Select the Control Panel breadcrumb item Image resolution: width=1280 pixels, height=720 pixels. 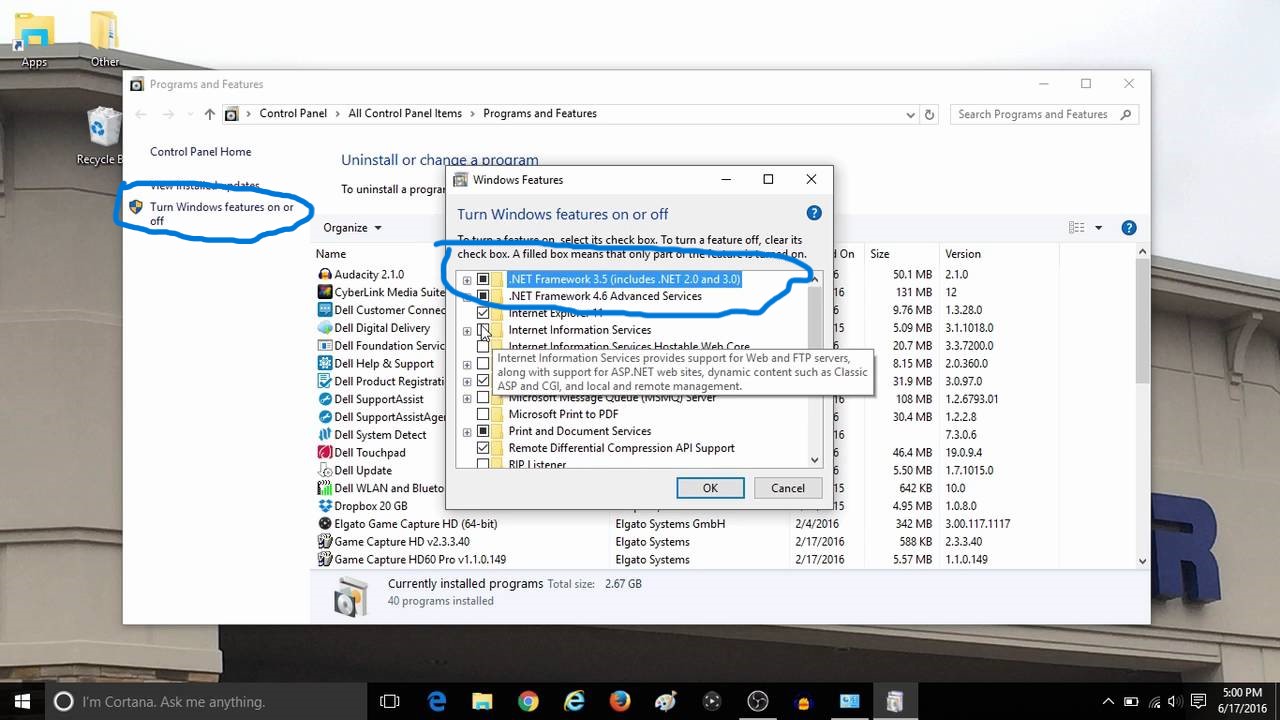(x=293, y=114)
